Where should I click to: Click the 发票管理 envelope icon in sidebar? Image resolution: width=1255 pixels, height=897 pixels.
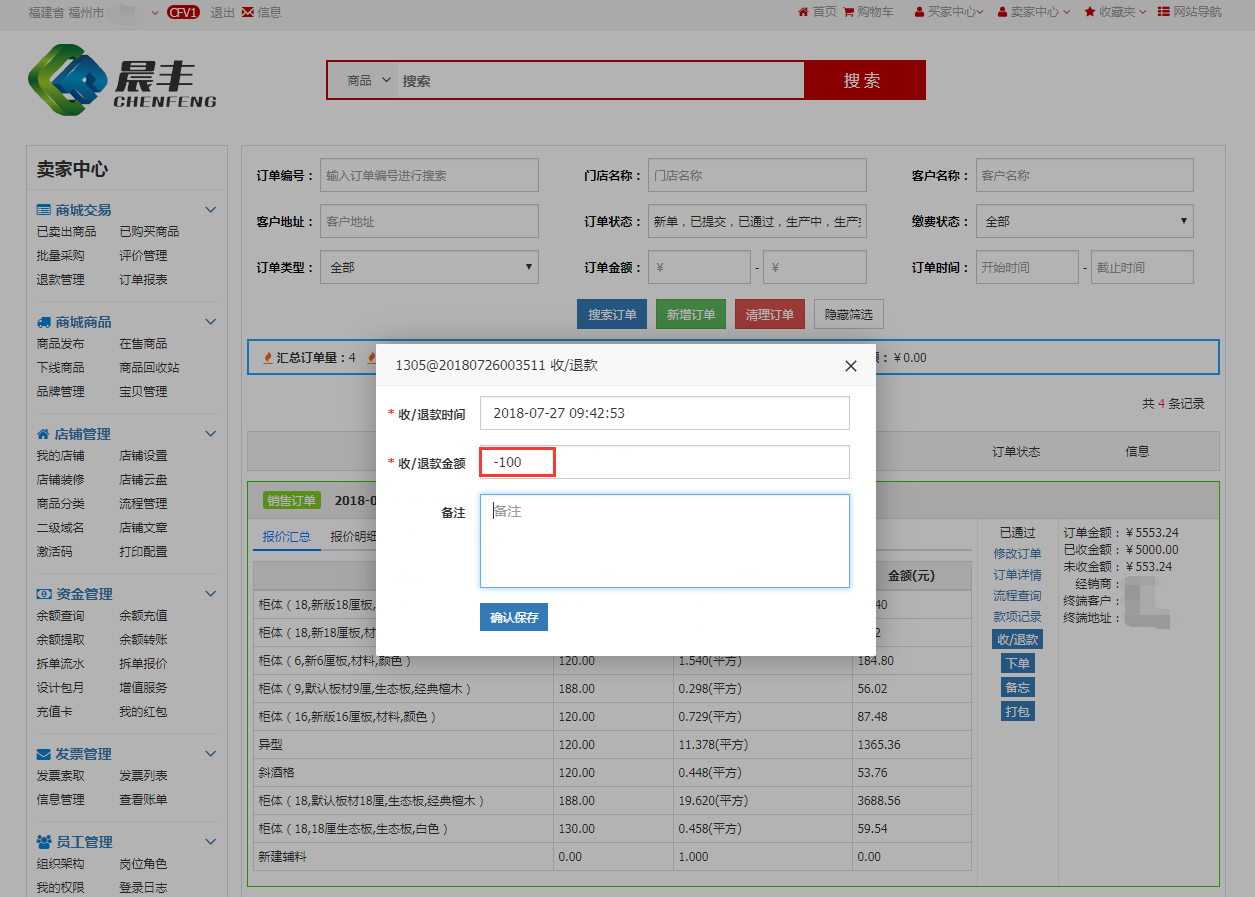coord(43,754)
